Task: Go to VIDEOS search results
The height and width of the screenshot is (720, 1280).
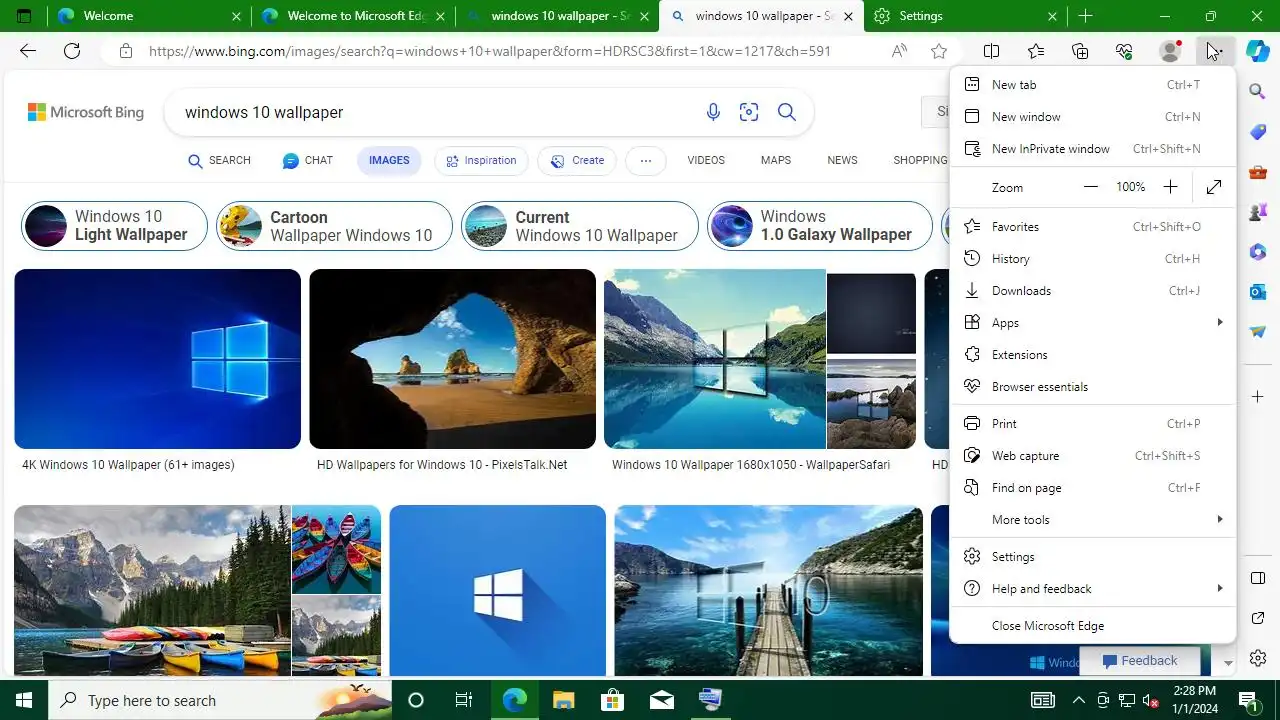Action: (x=706, y=160)
